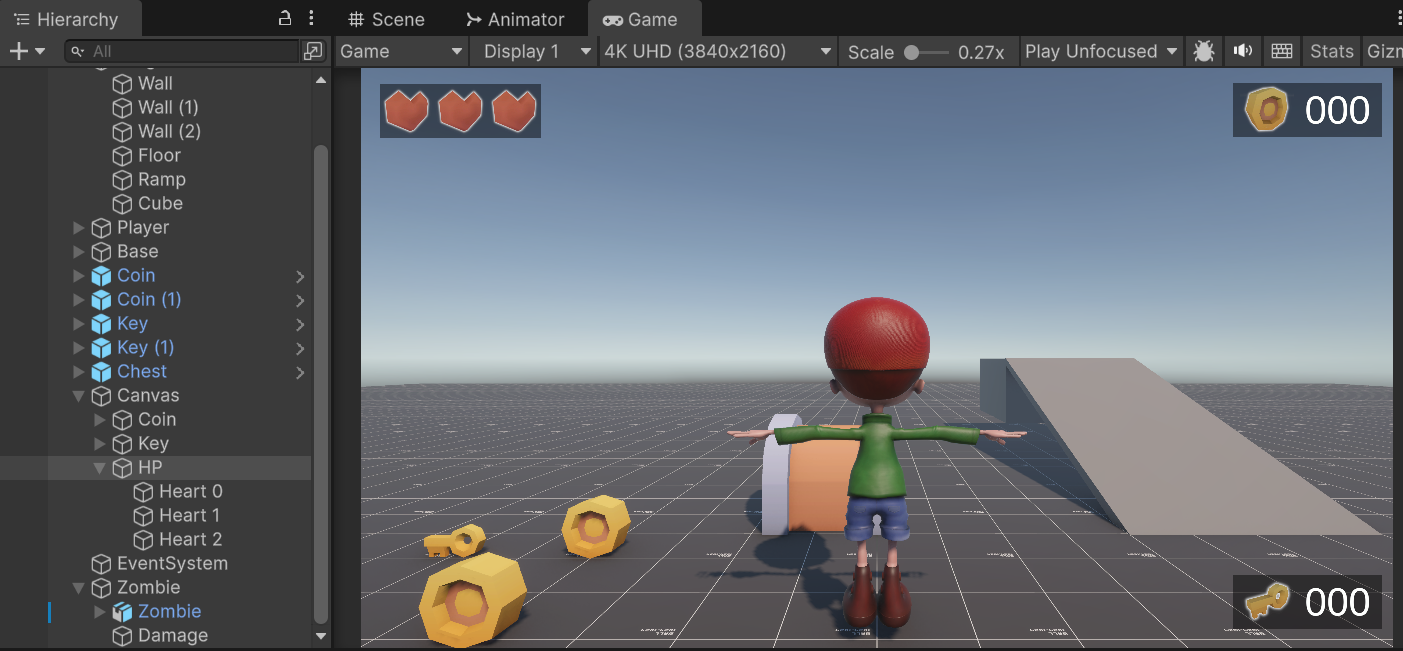Open the Display 1 dropdown
1403x651 pixels.
click(x=534, y=51)
